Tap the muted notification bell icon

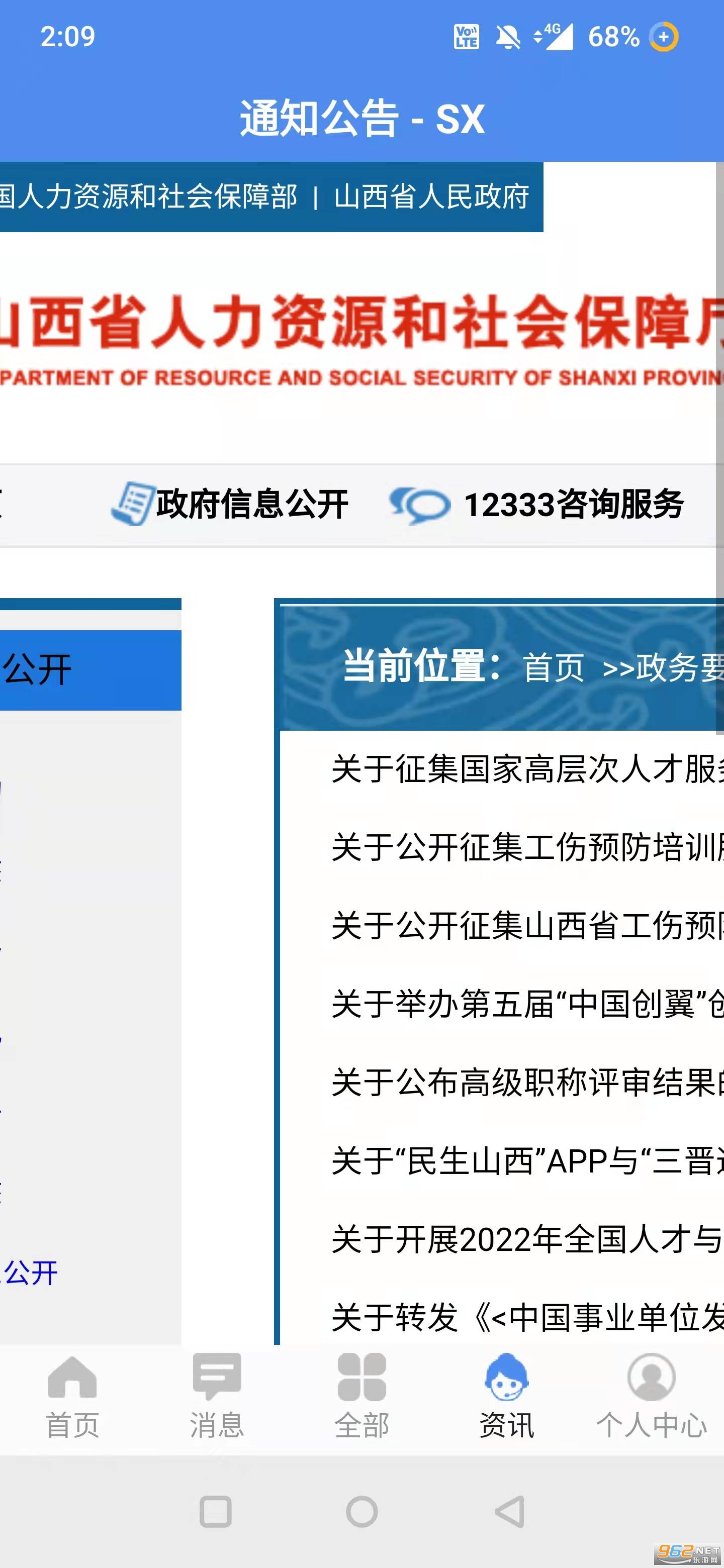coord(507,37)
